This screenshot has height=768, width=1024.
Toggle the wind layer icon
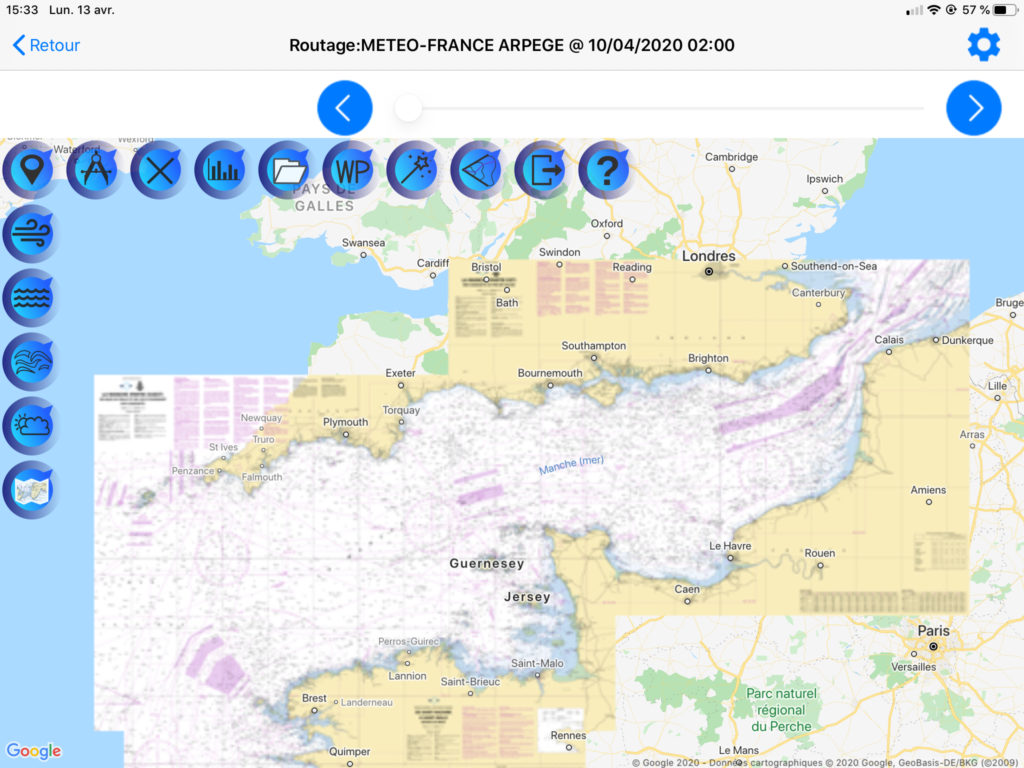click(30, 234)
